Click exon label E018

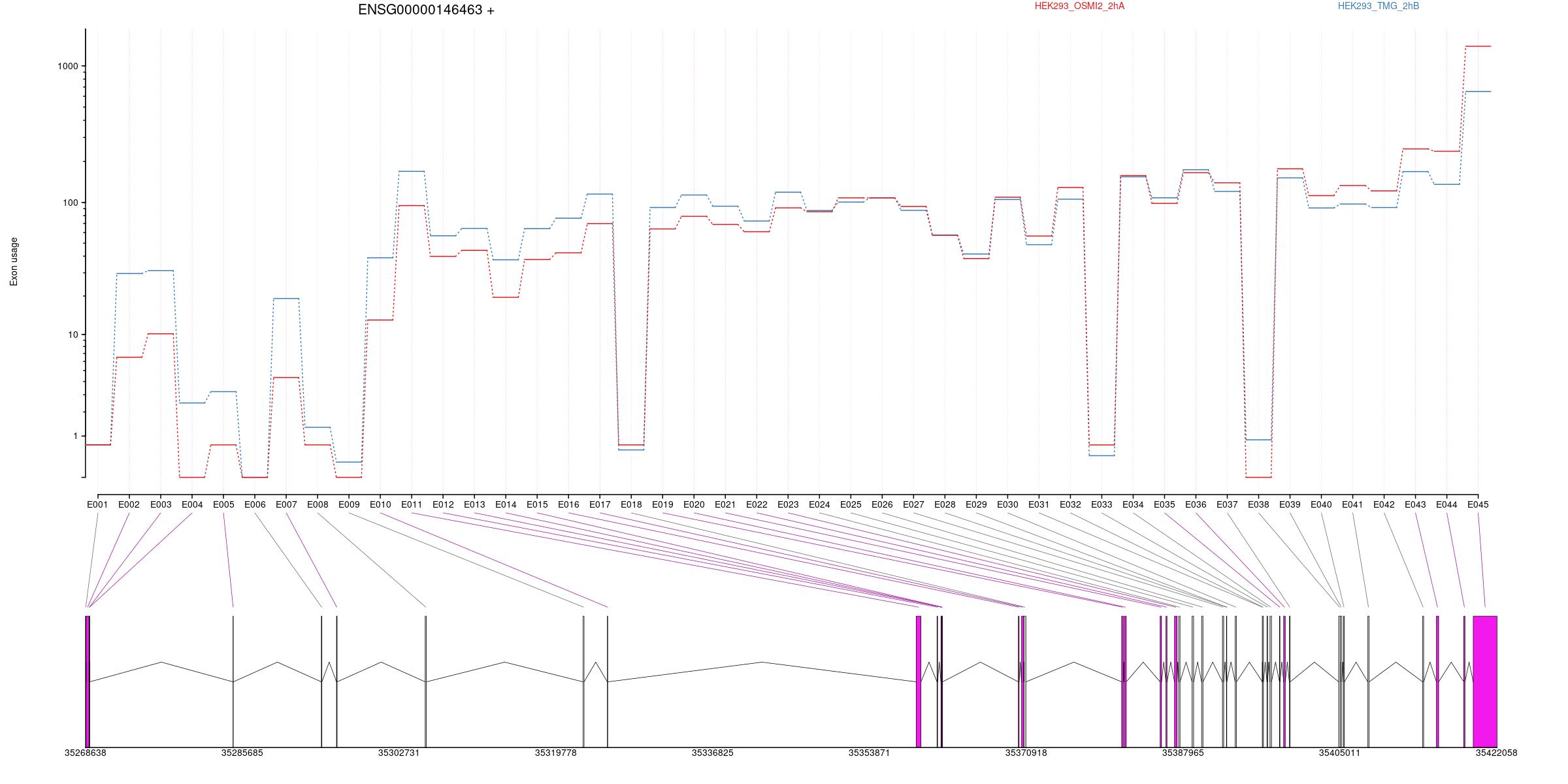[631, 504]
